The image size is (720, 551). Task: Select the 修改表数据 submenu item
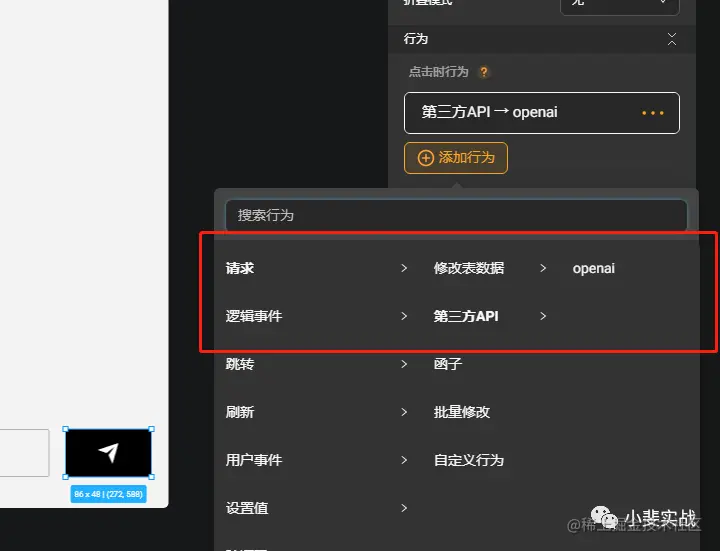point(469,268)
